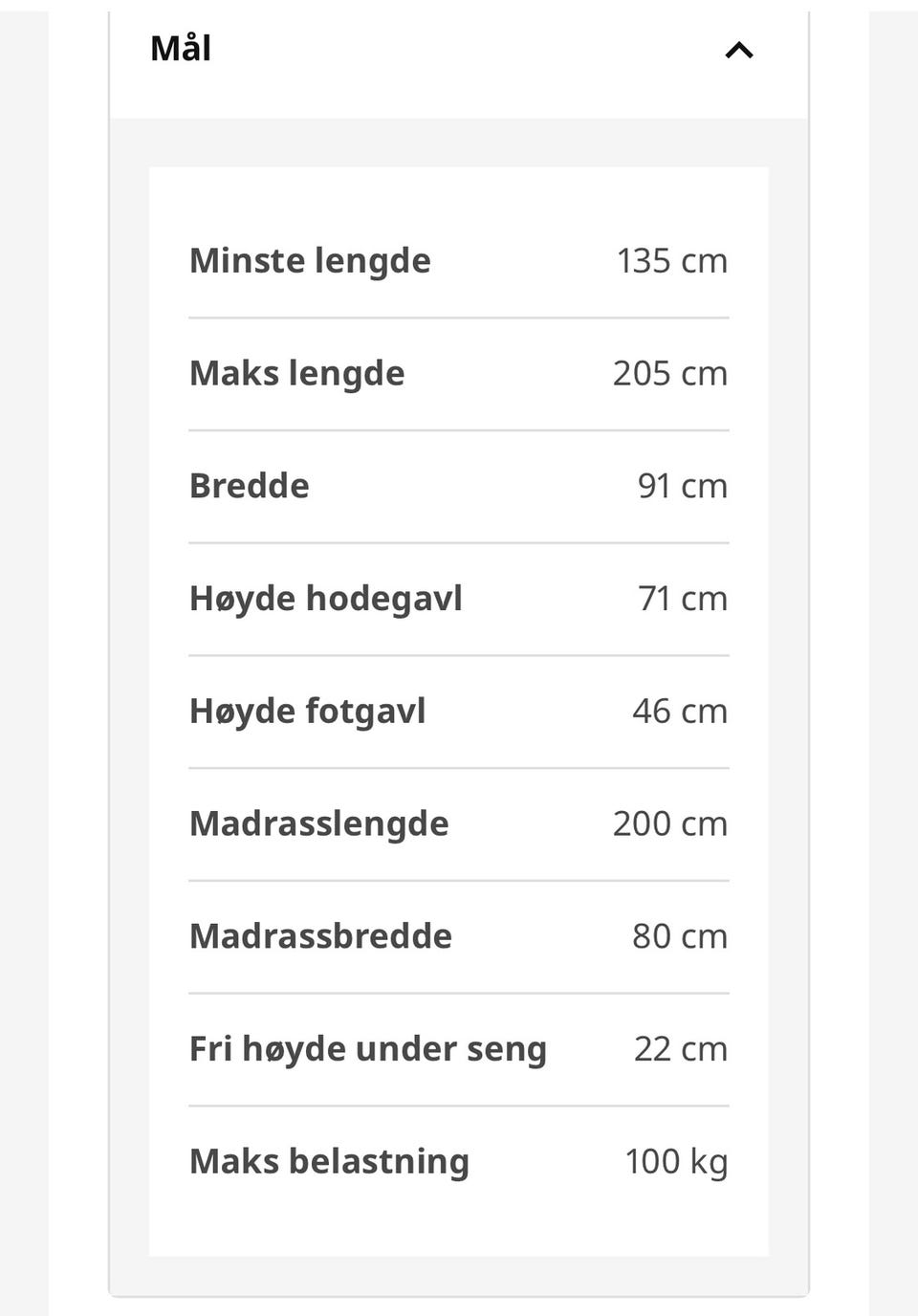Click the 91 cm value

683,486
